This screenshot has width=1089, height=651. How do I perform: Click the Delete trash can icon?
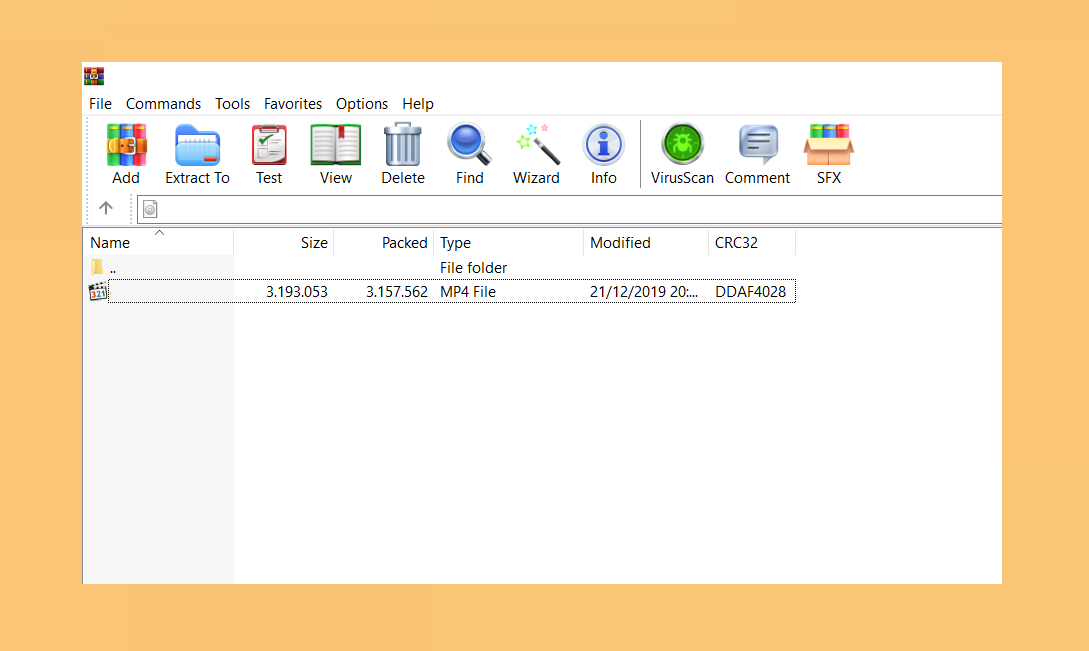pos(403,145)
